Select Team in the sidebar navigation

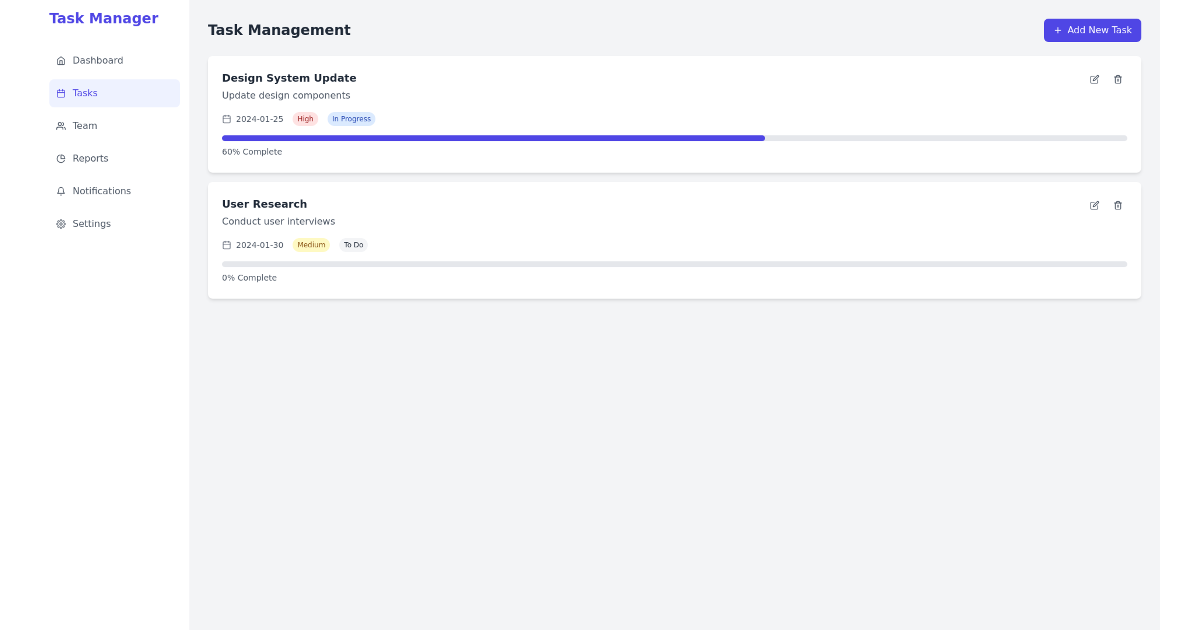point(84,125)
